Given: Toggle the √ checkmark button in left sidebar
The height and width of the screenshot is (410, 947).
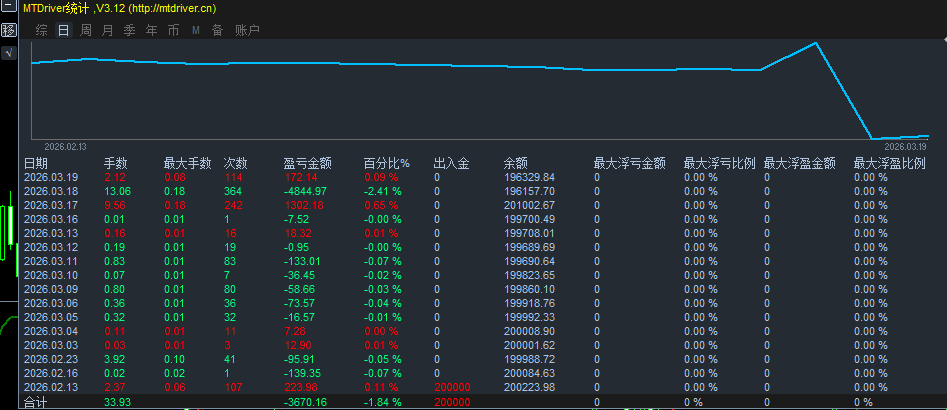Looking at the screenshot, I should point(7,53).
